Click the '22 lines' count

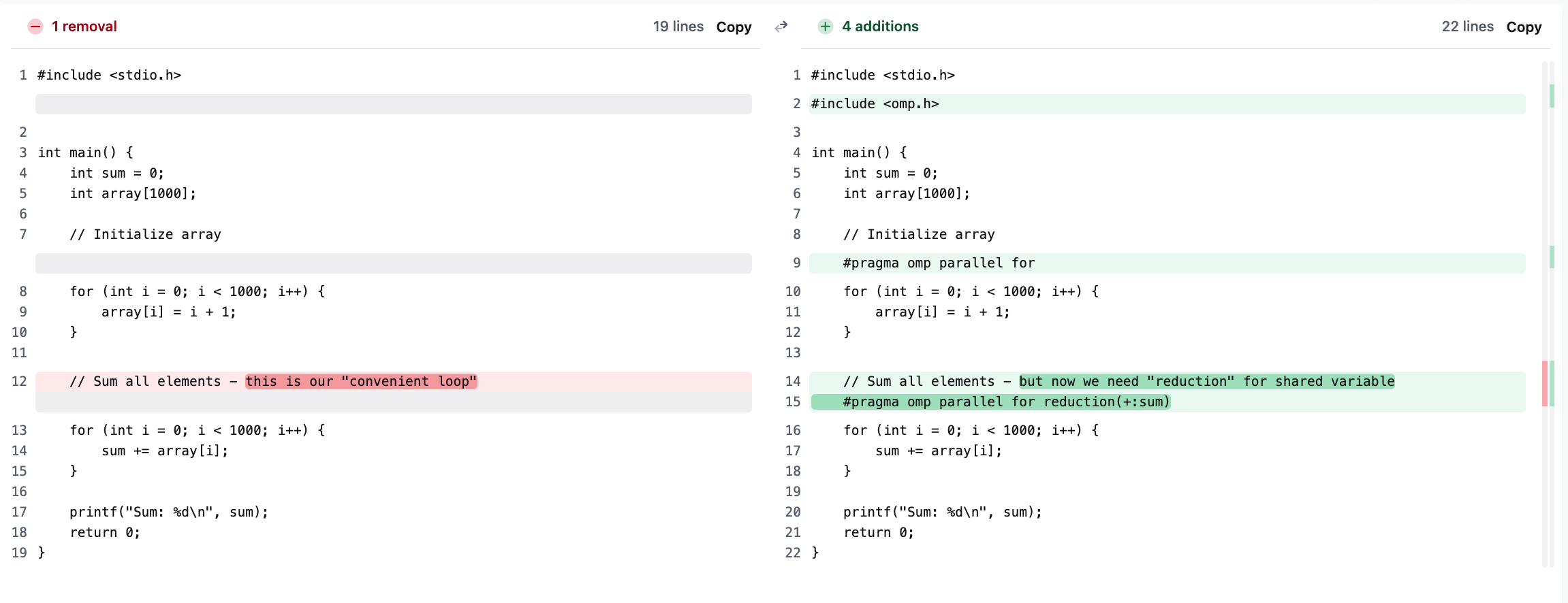point(1468,27)
